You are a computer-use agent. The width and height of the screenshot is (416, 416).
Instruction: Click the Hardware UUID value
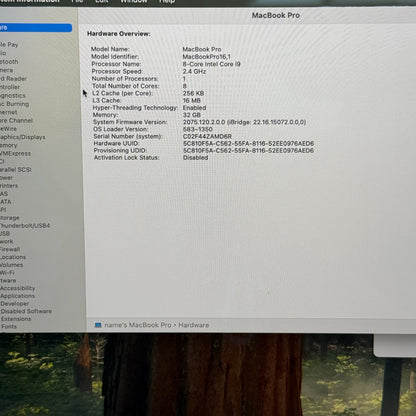pos(248,143)
